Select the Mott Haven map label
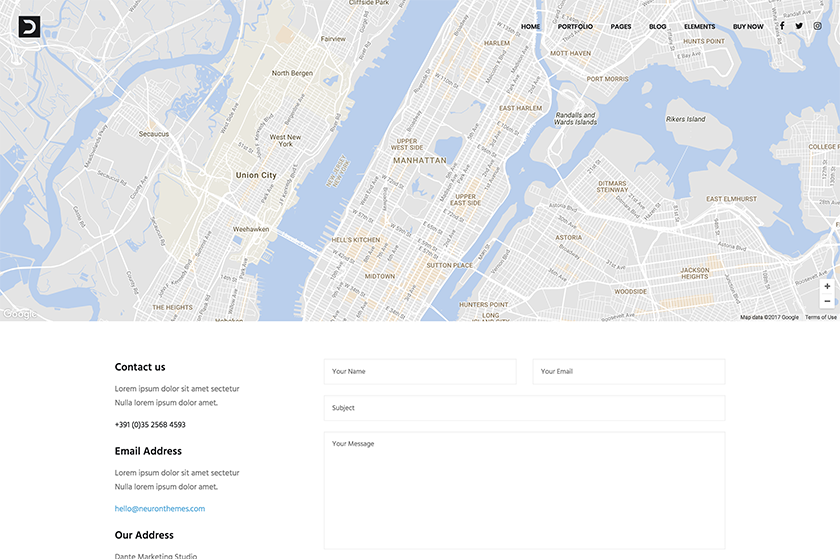Viewport: 840px width, 559px height. pos(571,54)
